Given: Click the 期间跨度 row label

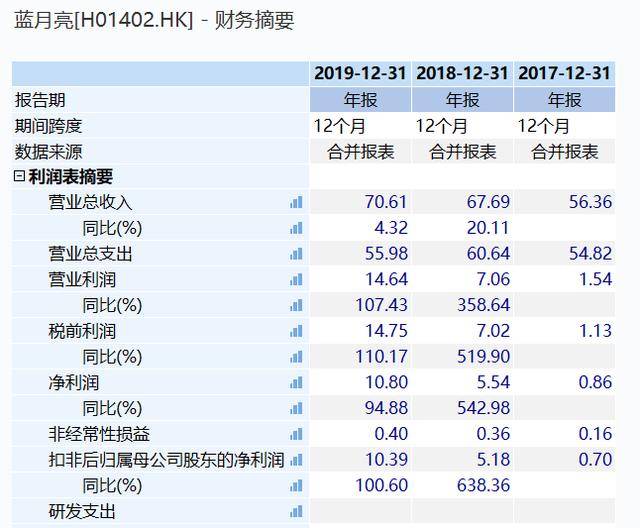Looking at the screenshot, I should click(48, 126).
